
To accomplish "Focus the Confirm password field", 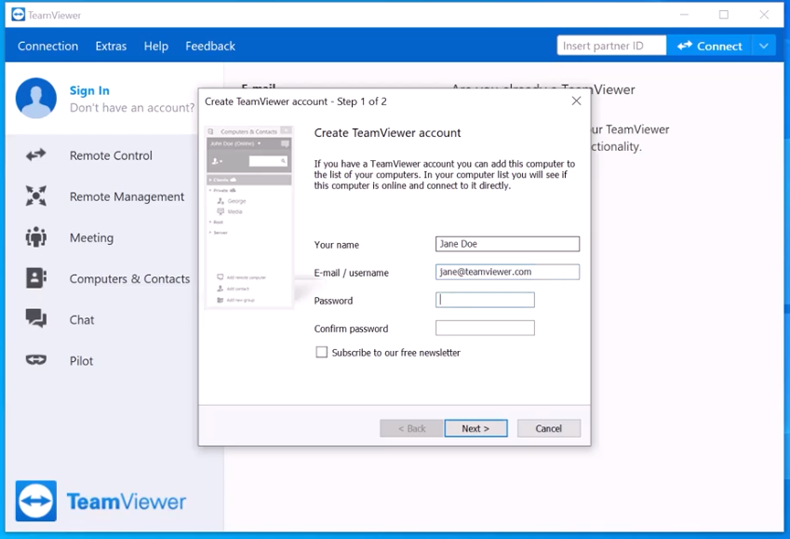I will (x=485, y=328).
